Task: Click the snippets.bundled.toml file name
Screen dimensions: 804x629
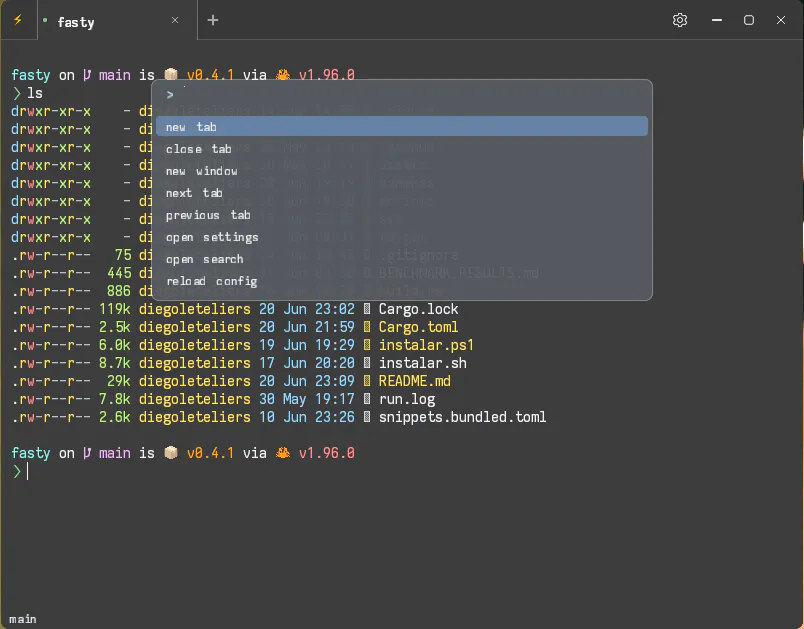Action: [x=462, y=417]
